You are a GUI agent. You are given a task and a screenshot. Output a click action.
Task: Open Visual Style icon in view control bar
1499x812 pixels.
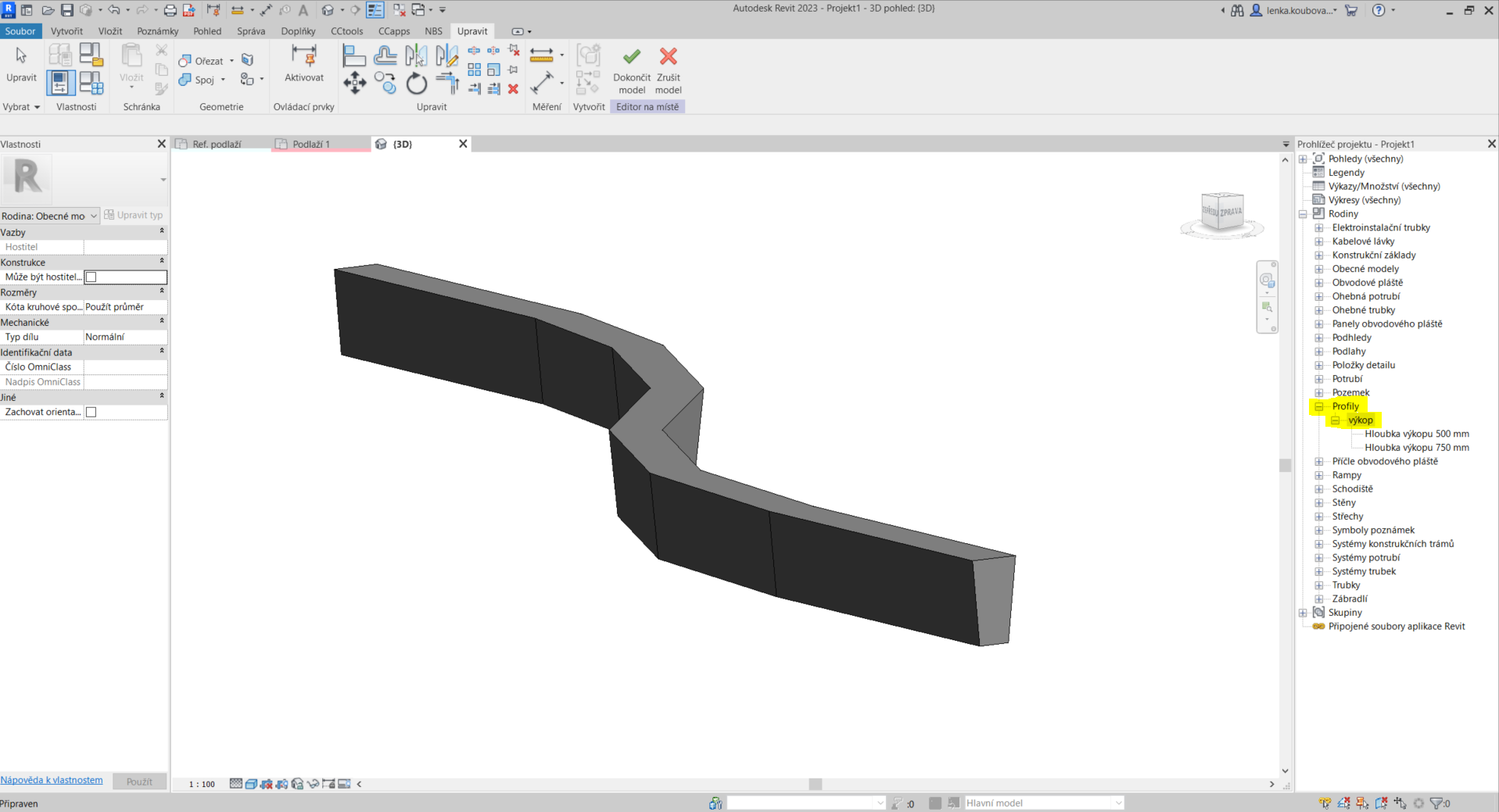tap(251, 784)
